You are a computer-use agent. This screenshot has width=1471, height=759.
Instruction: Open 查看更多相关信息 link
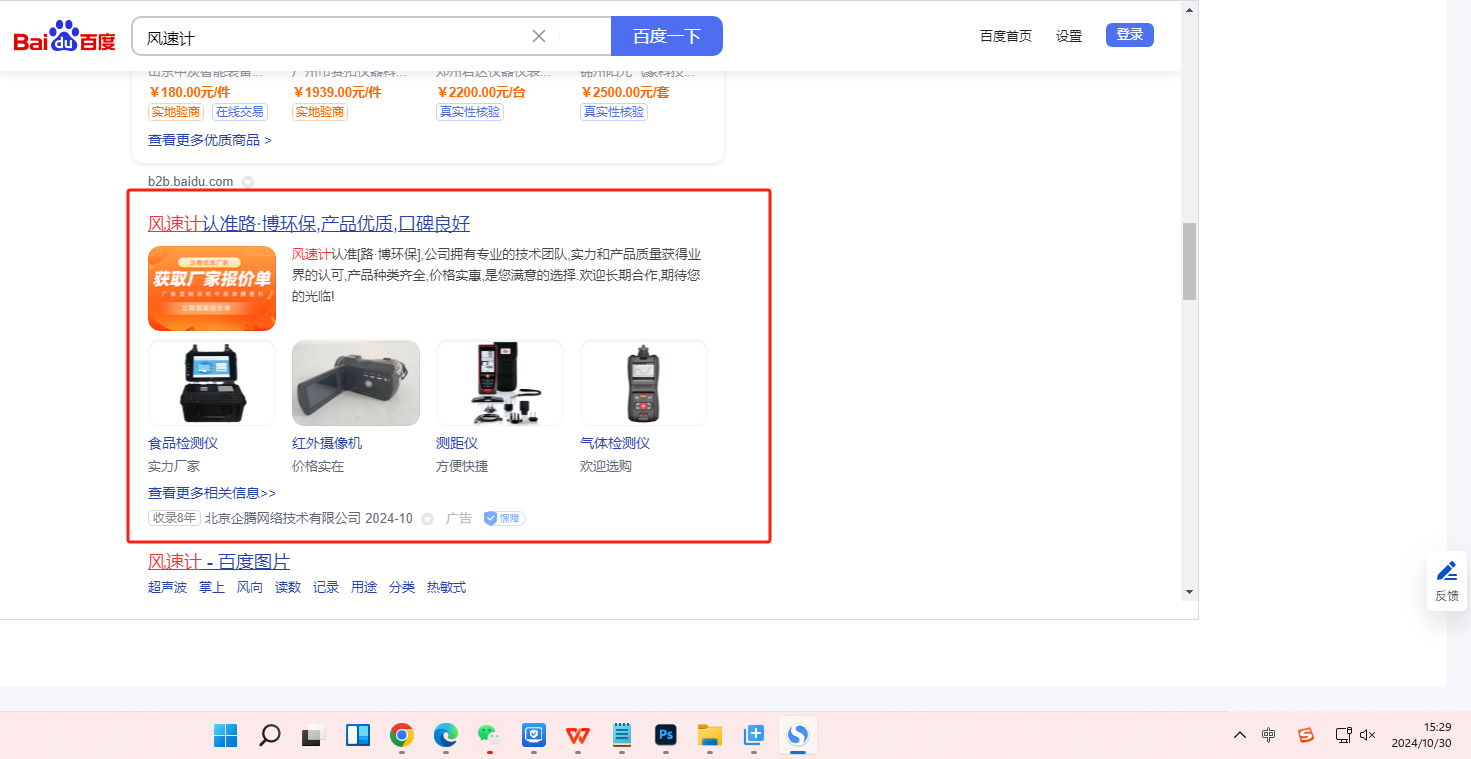click(212, 493)
